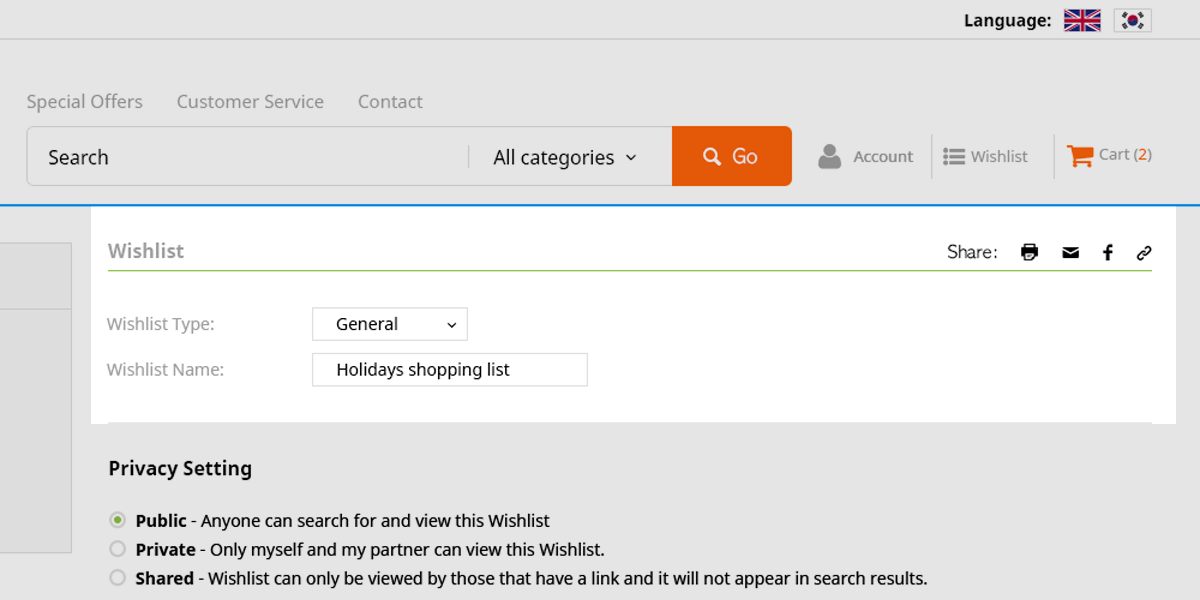
Task: Open Wishlist from the header list icon
Action: pyautogui.click(x=954, y=156)
